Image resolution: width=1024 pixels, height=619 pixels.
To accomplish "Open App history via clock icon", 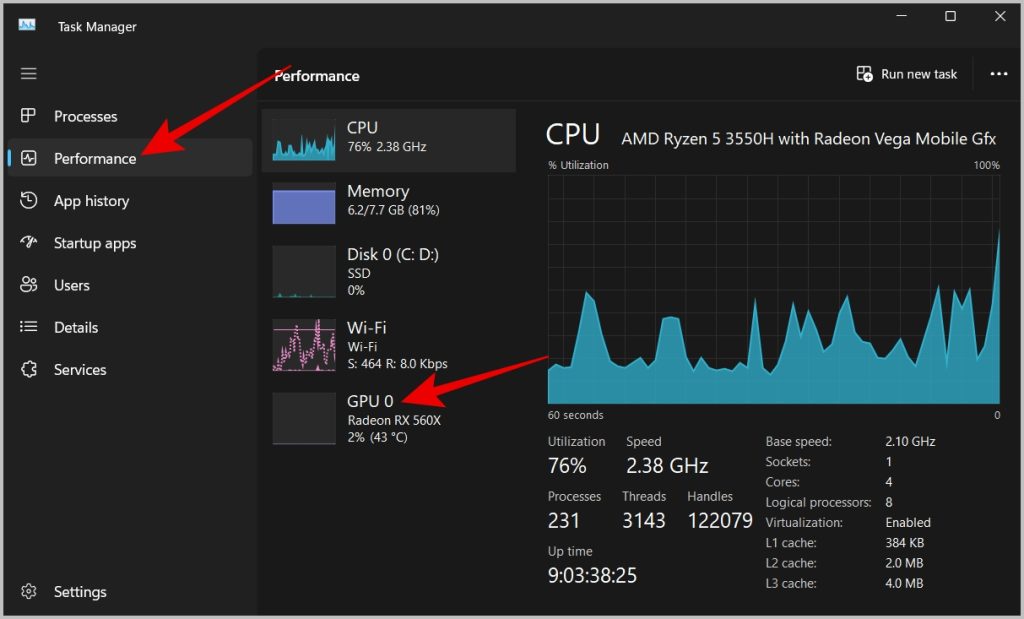I will [28, 201].
